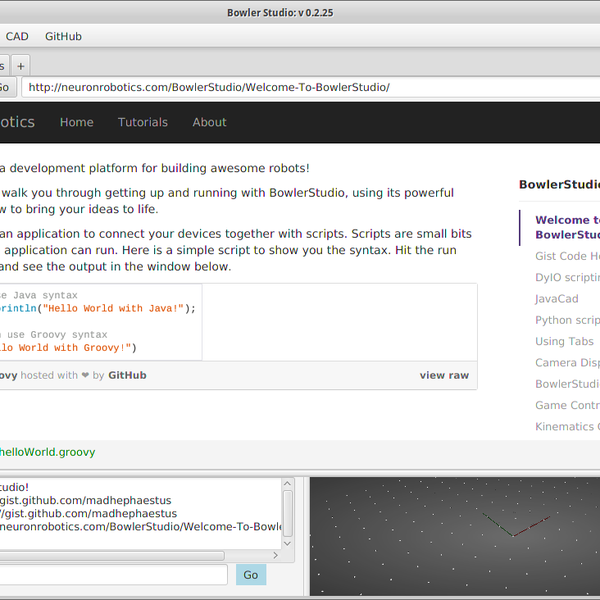
Task: Click the horizontal scrollbar thumb in the output
Action: (x=110, y=556)
